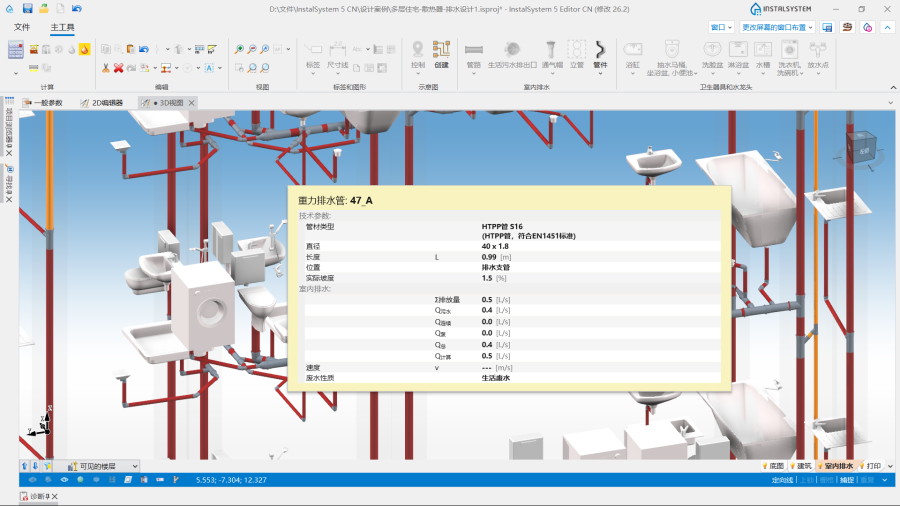This screenshot has height=506, width=900.
Task: Select the 生活污水排出口 tool
Action: pyautogui.click(x=512, y=55)
